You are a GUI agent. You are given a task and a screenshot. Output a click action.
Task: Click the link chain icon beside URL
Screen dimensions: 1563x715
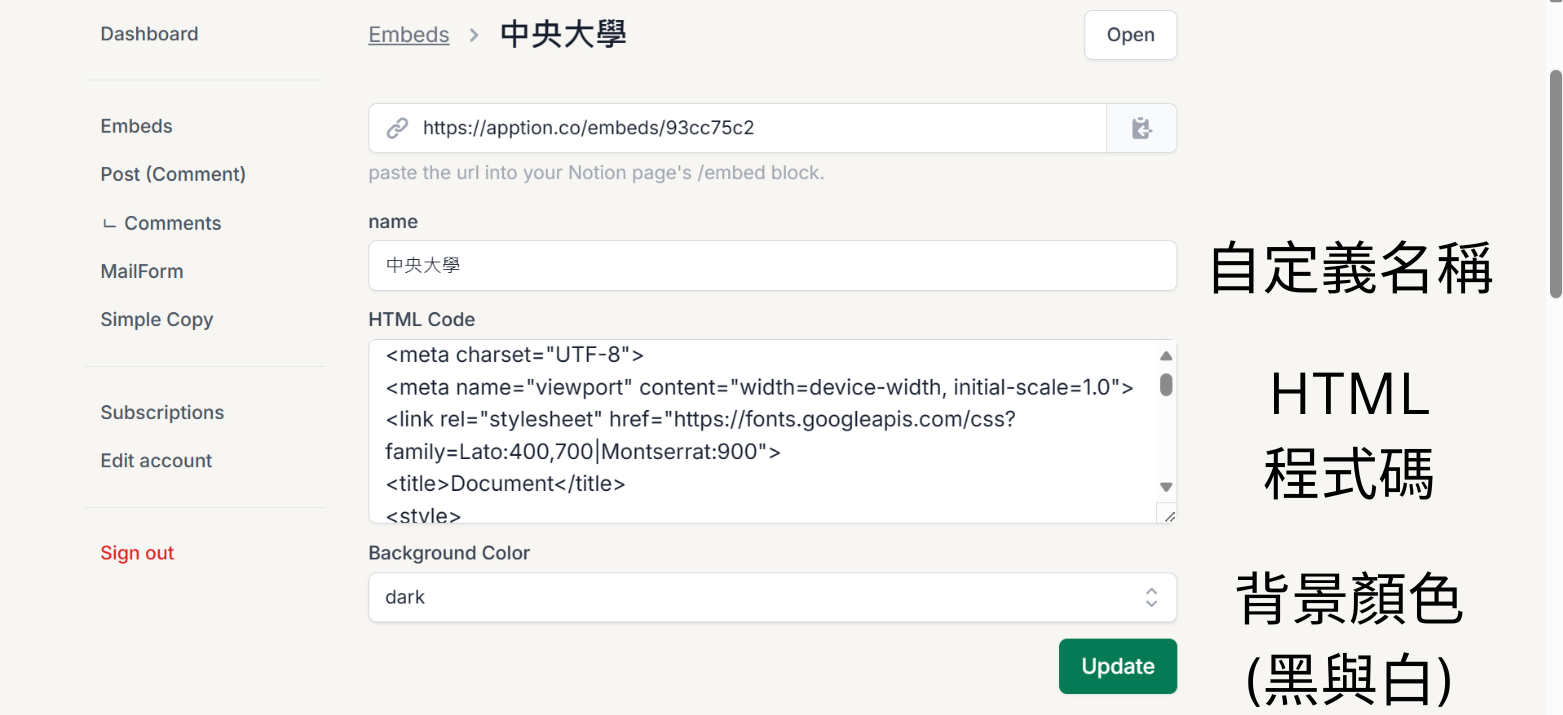[x=397, y=128]
